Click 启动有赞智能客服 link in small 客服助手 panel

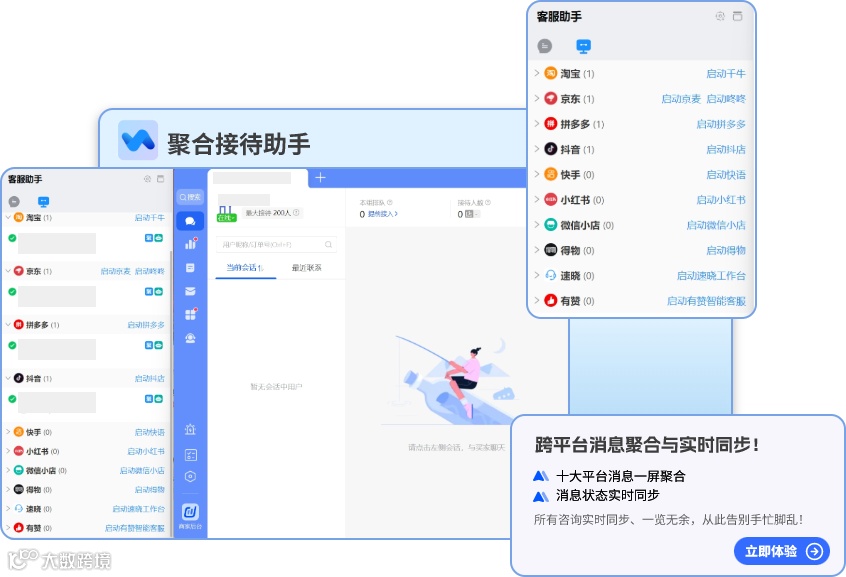tap(134, 528)
